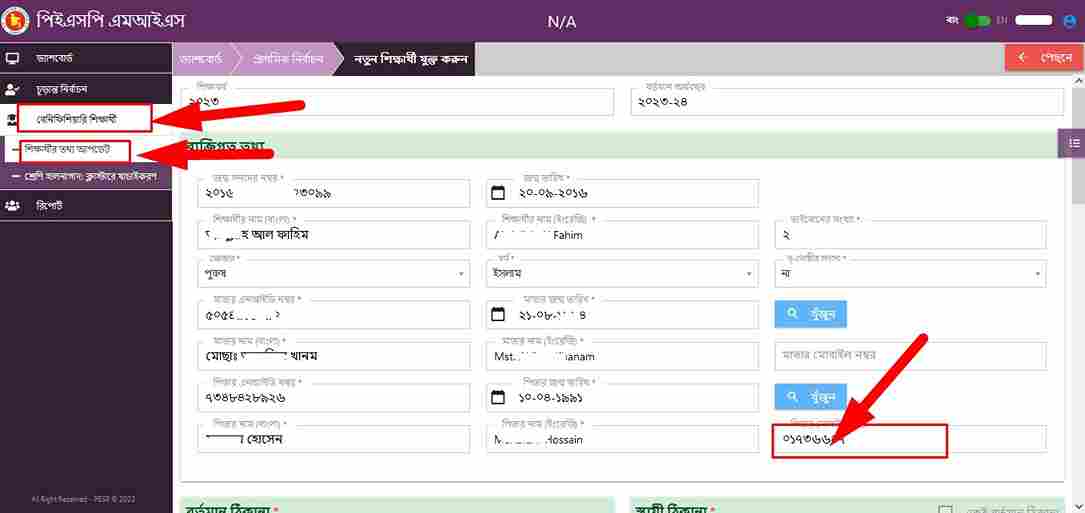Open the religion dropdown showing ইসলাম
1085x513 pixels.
pos(621,273)
